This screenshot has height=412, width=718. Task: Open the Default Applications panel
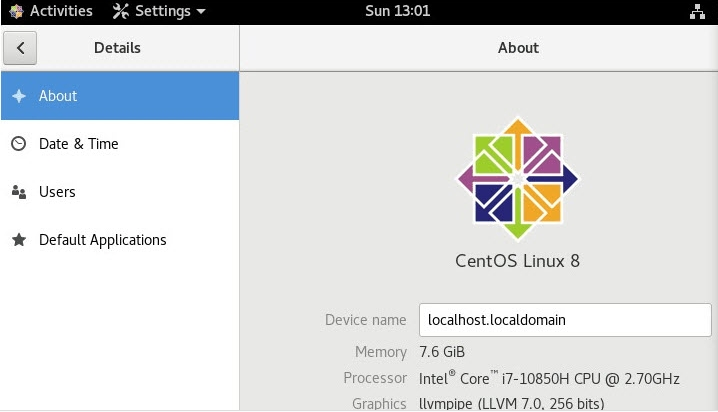click(120, 240)
